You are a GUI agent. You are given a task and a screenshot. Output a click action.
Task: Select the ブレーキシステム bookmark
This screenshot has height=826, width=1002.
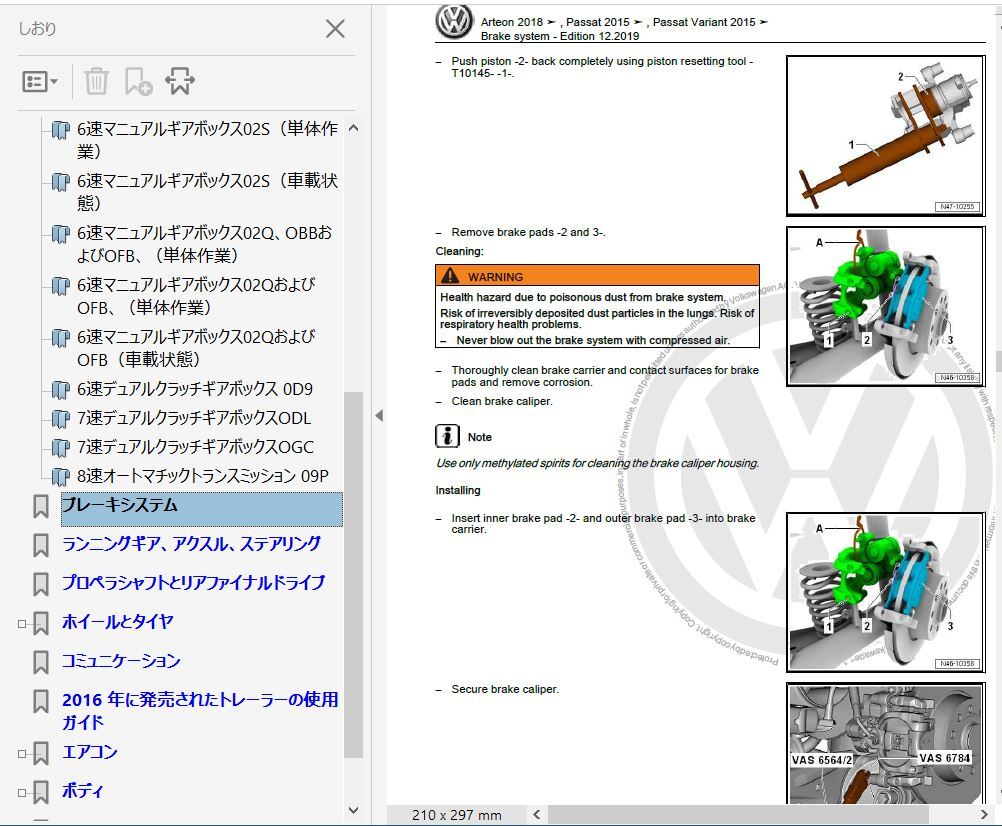pos(202,509)
